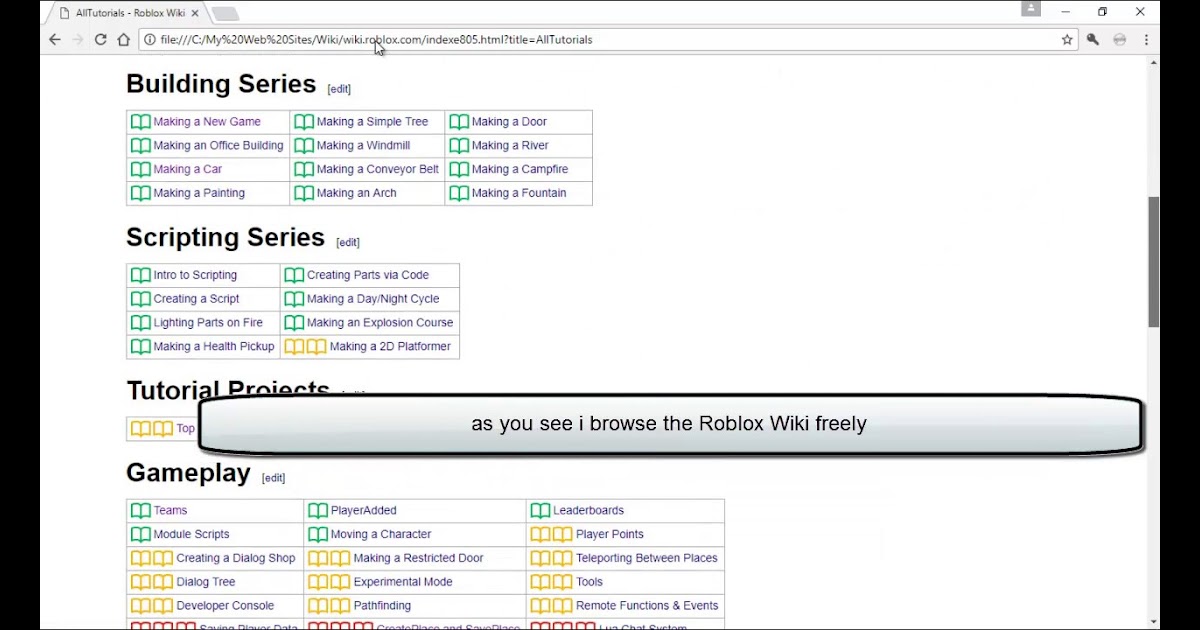
Task: Open Making a Health Pickup tutorial
Action: 214,347
